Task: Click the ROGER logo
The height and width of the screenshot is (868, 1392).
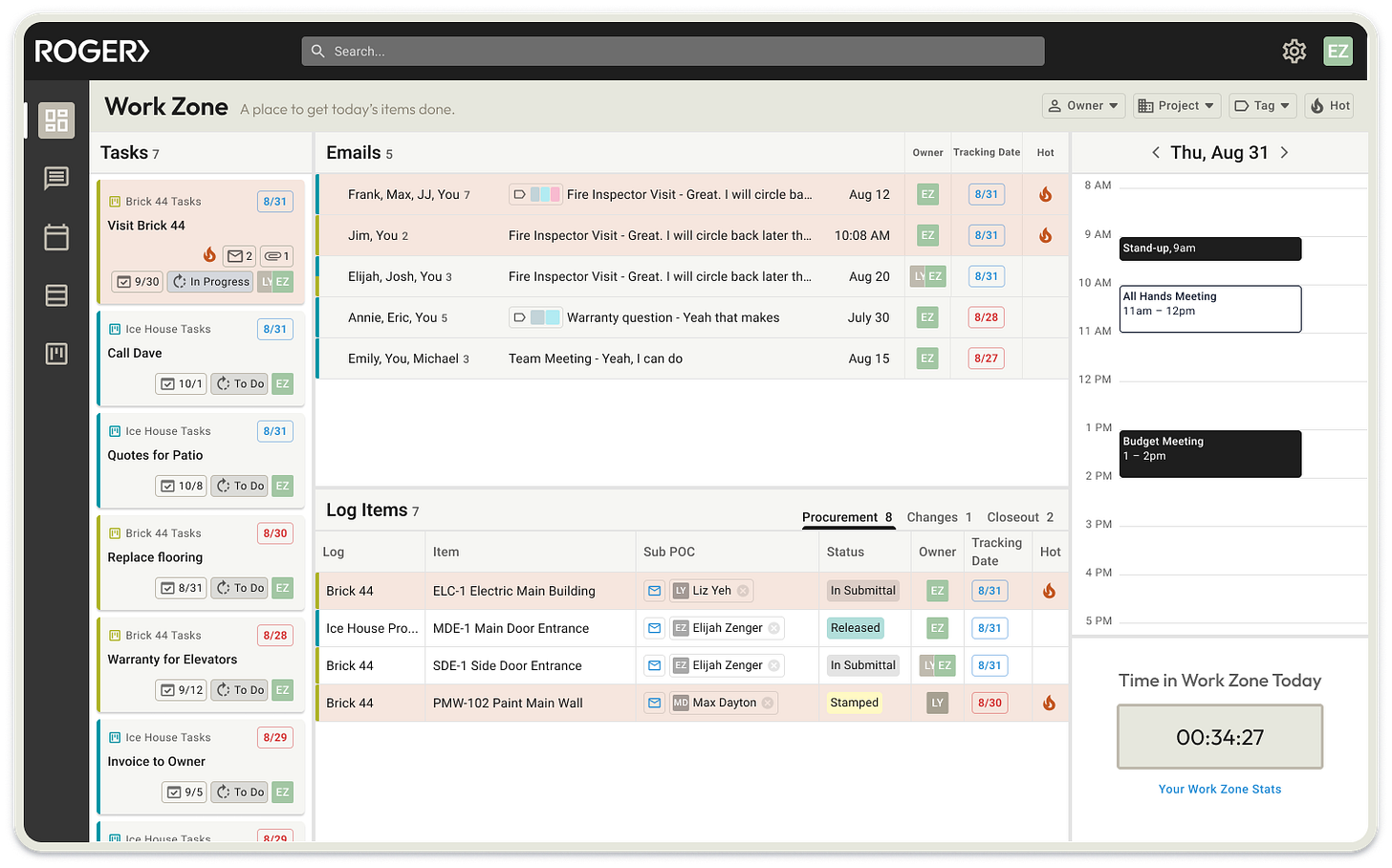Action: pyautogui.click(x=92, y=52)
